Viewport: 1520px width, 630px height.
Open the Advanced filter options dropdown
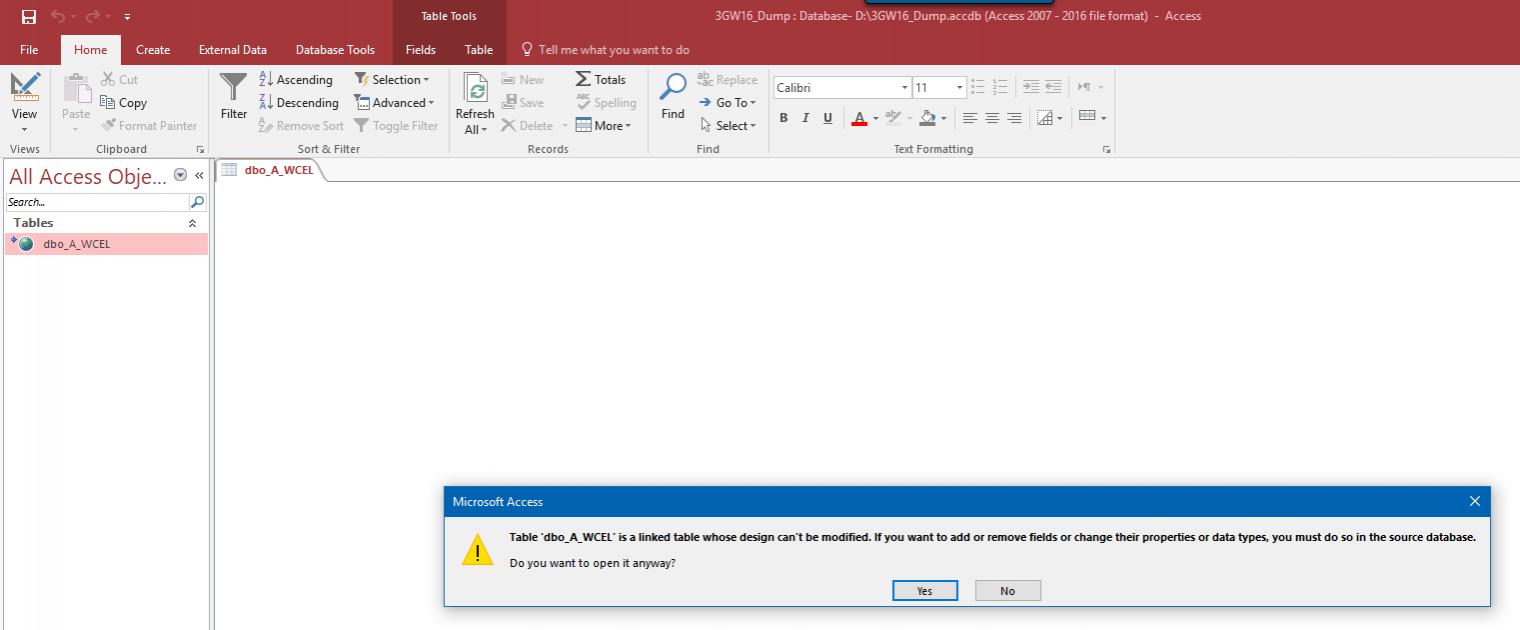click(395, 103)
